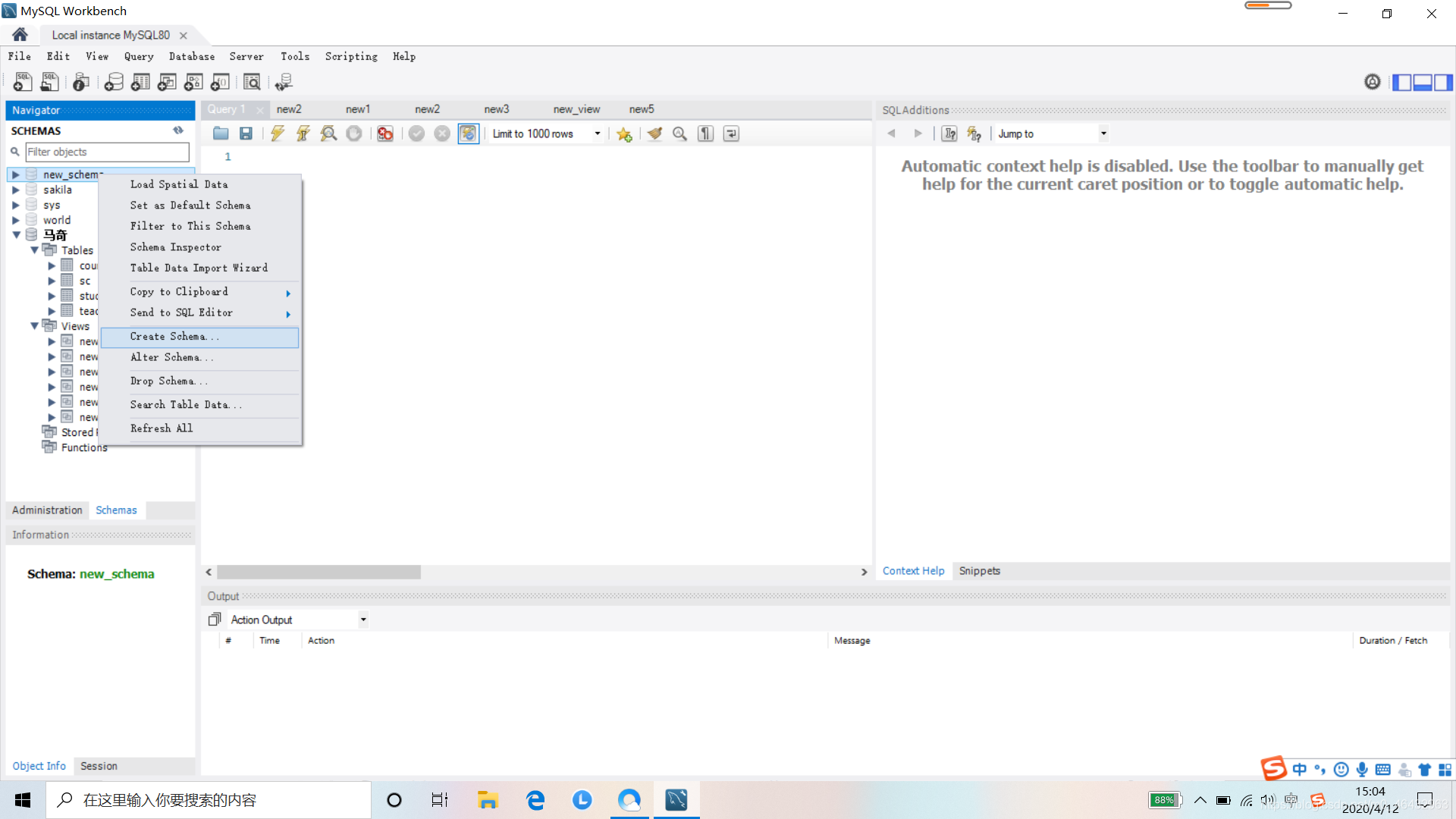Open file in query editor icon
1456x819 pixels.
221,133
